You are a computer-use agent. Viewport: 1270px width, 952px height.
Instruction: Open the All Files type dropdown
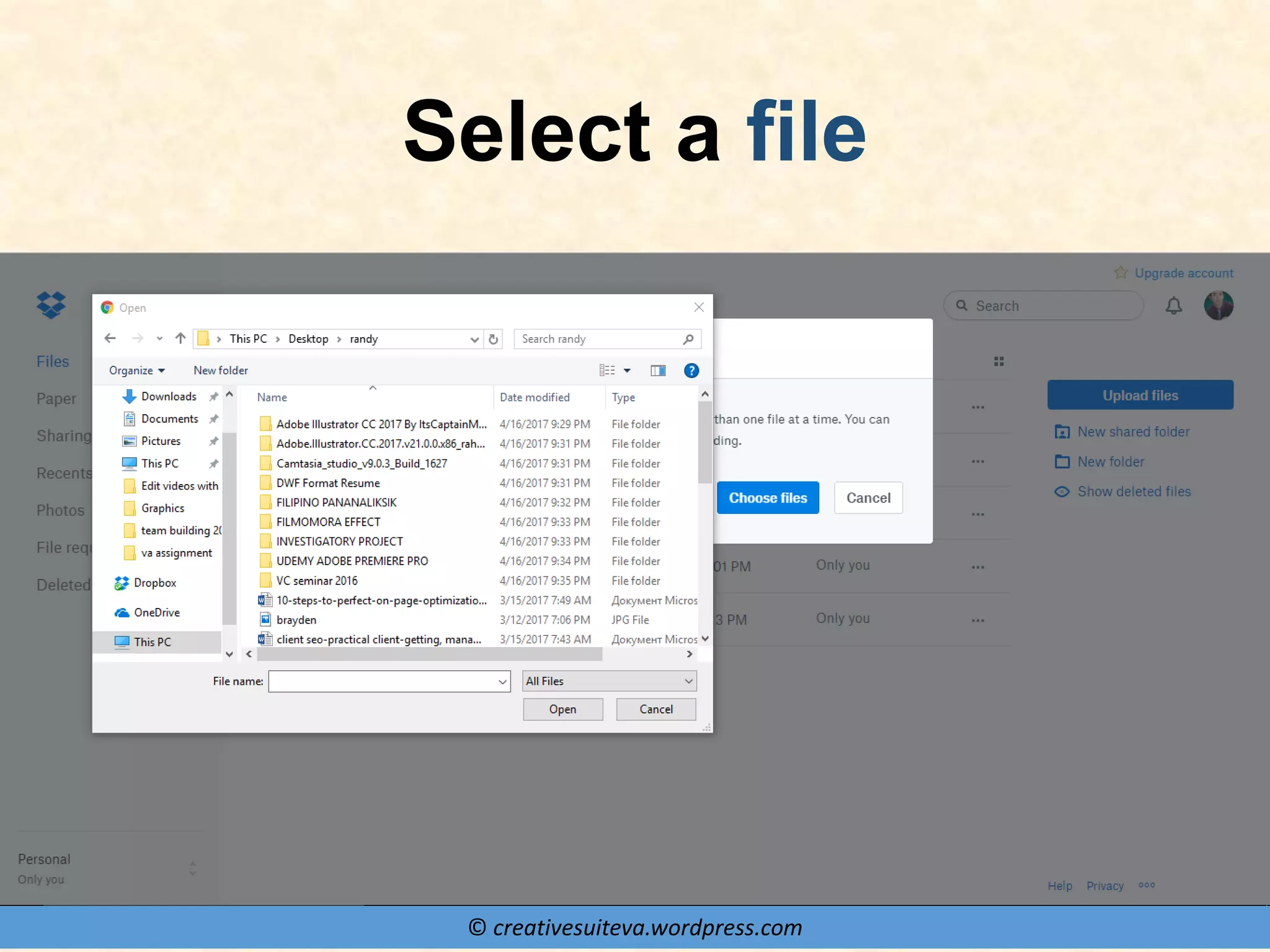tap(609, 681)
